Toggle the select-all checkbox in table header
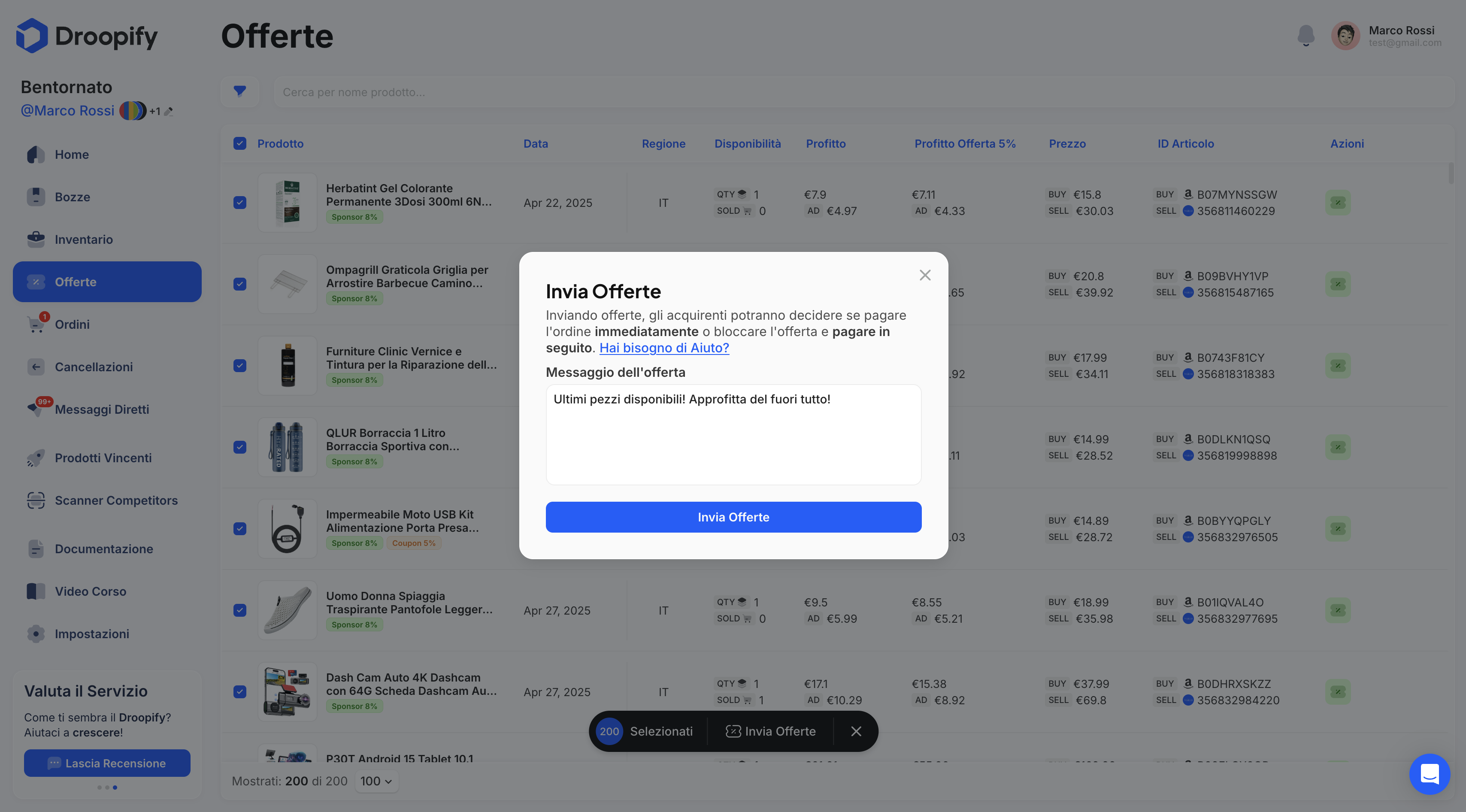This screenshot has height=812, width=1466. pyautogui.click(x=239, y=143)
